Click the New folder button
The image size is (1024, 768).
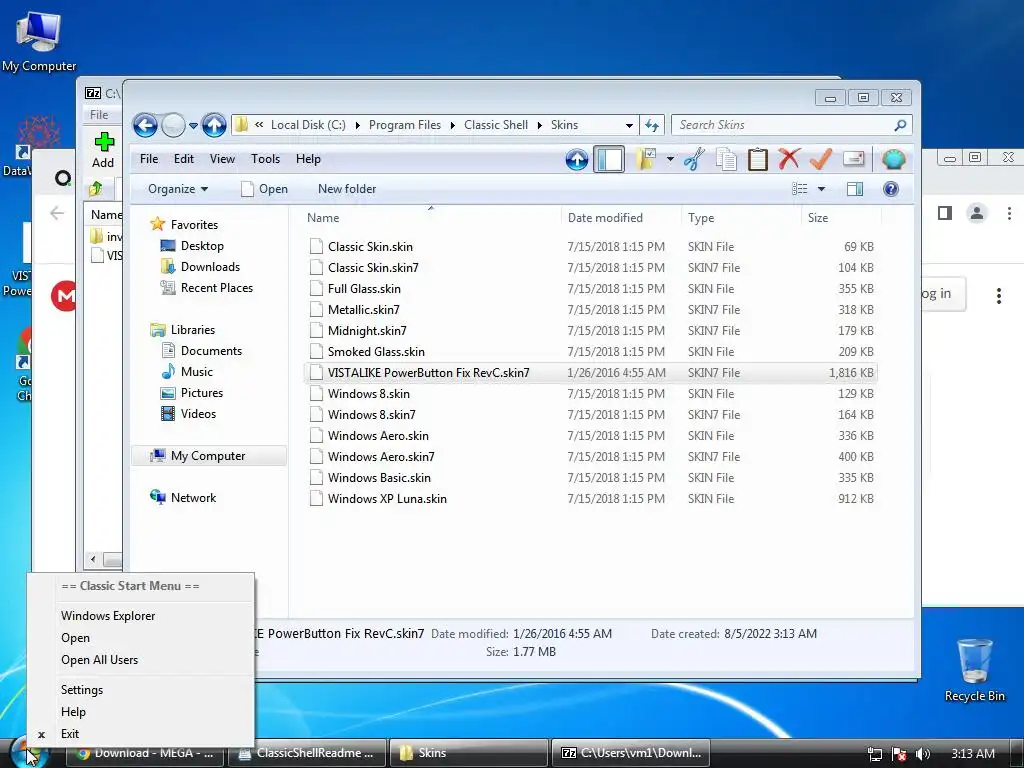click(x=347, y=189)
